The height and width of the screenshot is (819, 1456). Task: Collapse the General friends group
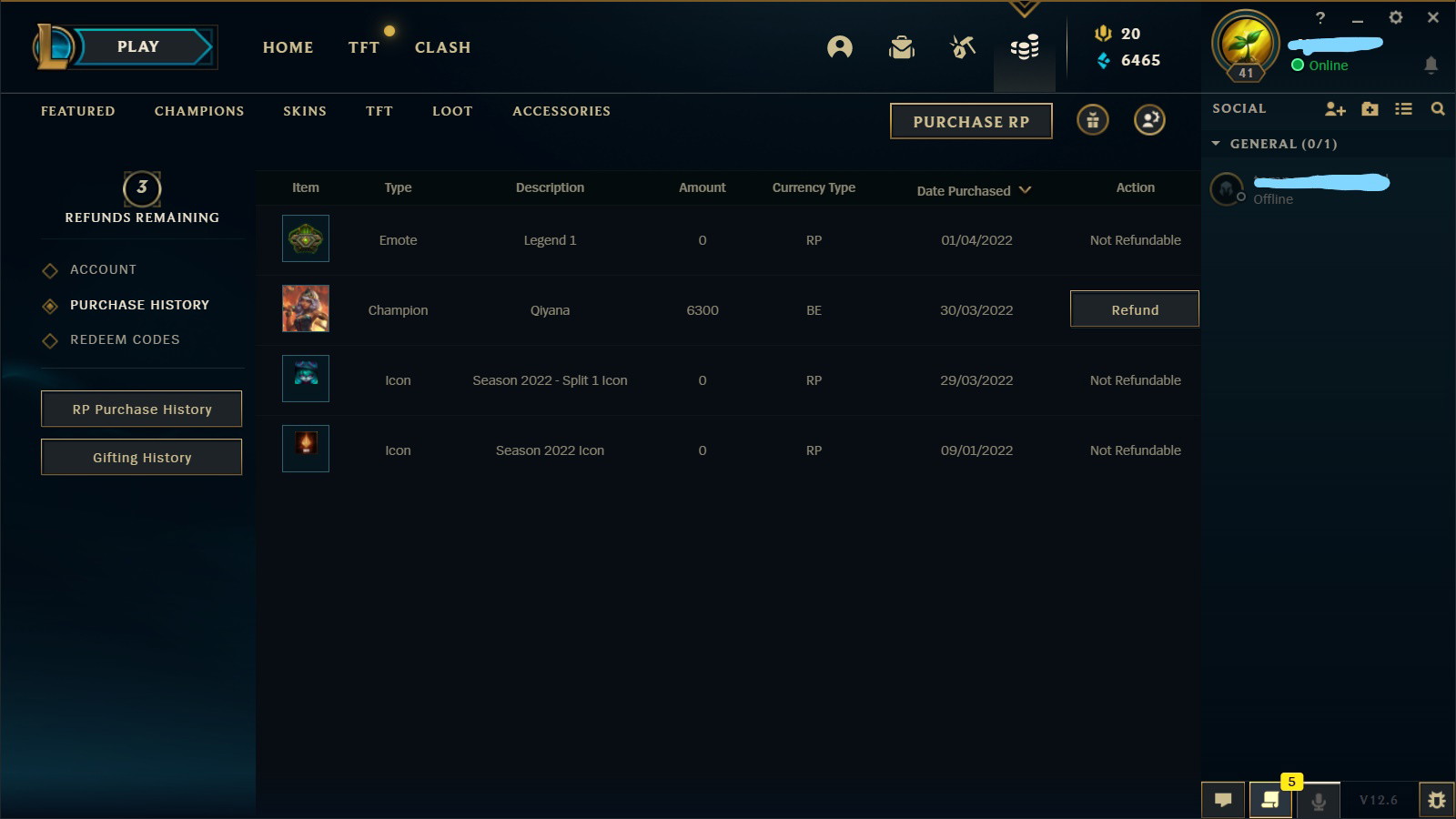(x=1216, y=144)
